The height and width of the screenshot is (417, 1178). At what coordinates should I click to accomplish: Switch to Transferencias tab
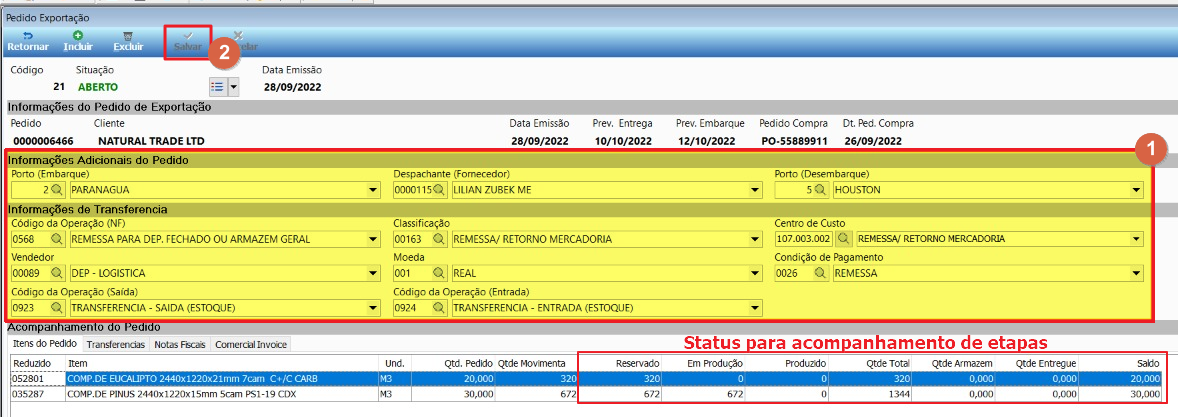[116, 345]
